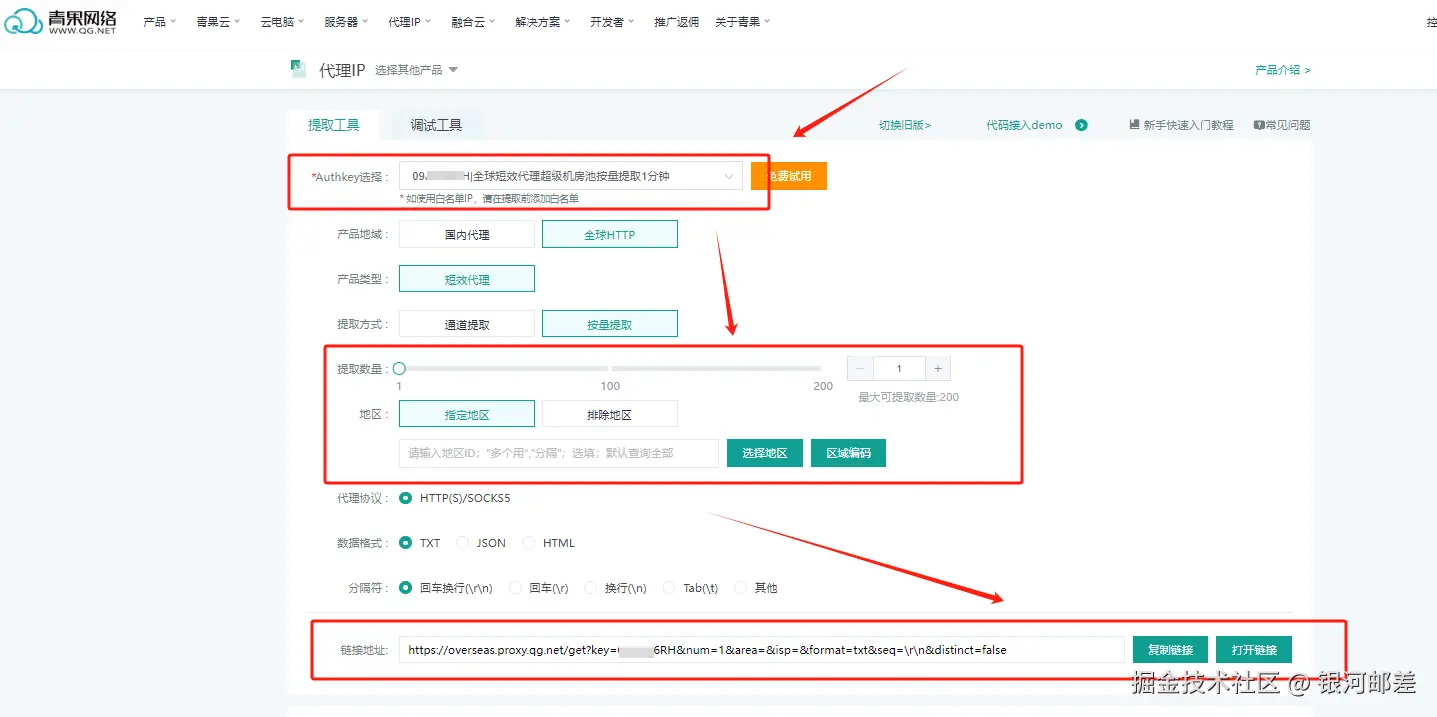Choose the Tab(\t) separator
This screenshot has width=1437, height=717.
tap(669, 588)
